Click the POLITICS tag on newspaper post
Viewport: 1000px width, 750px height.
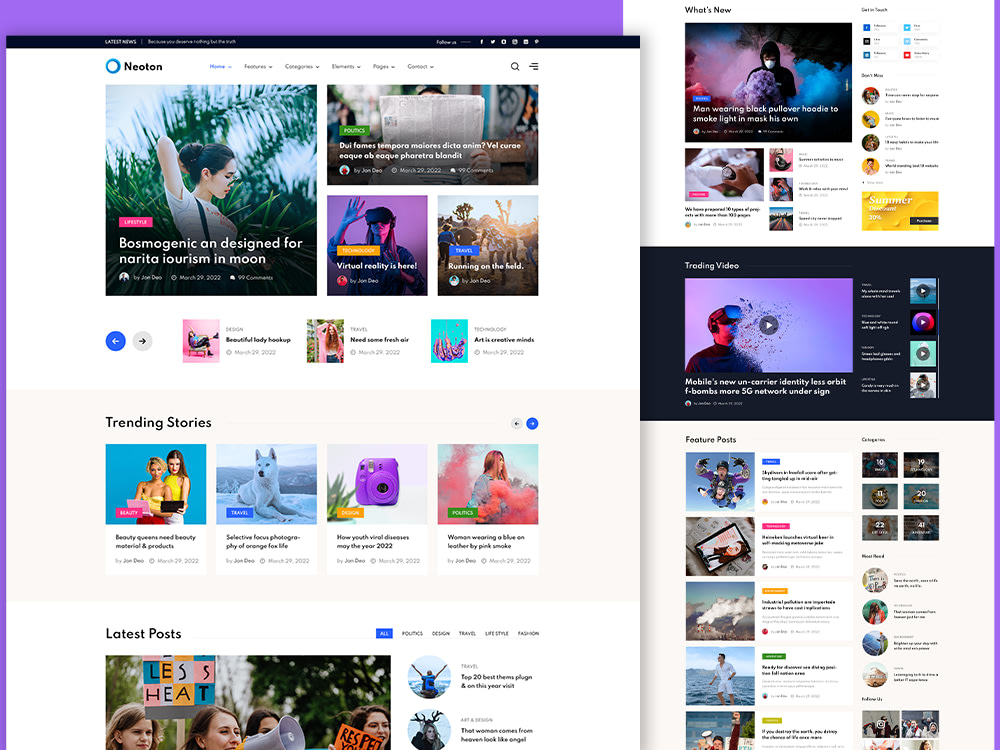point(354,130)
